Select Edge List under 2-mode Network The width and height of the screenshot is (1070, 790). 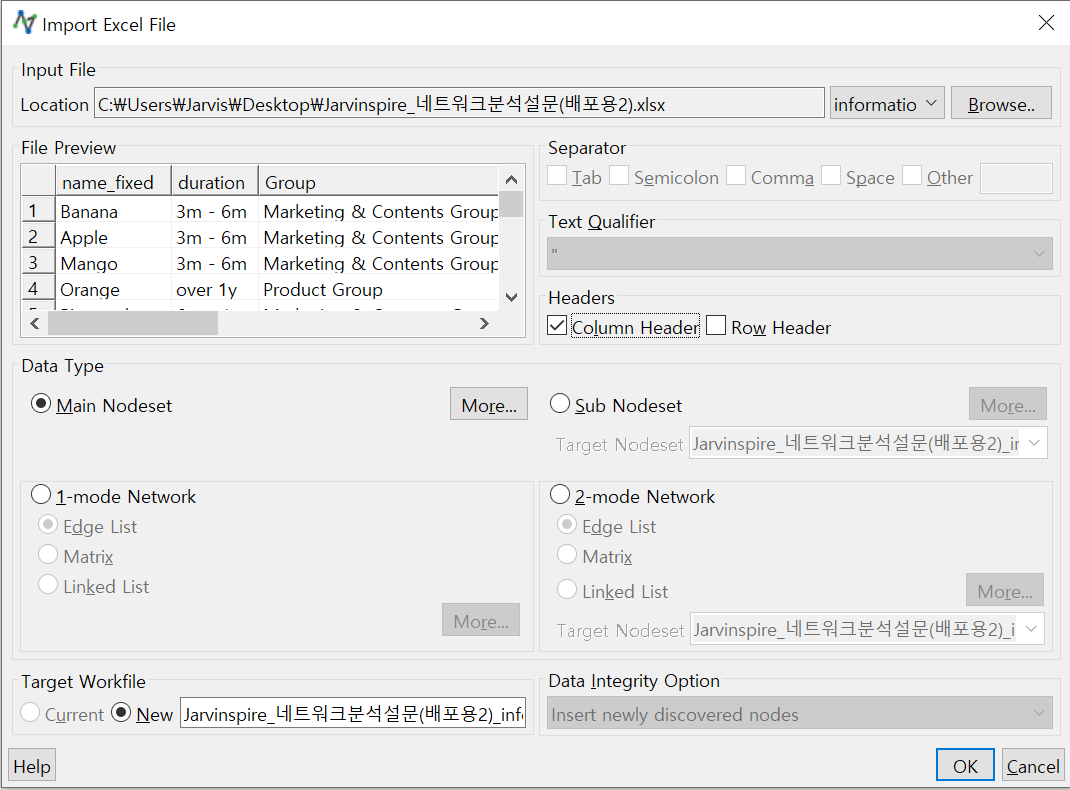pos(566,525)
